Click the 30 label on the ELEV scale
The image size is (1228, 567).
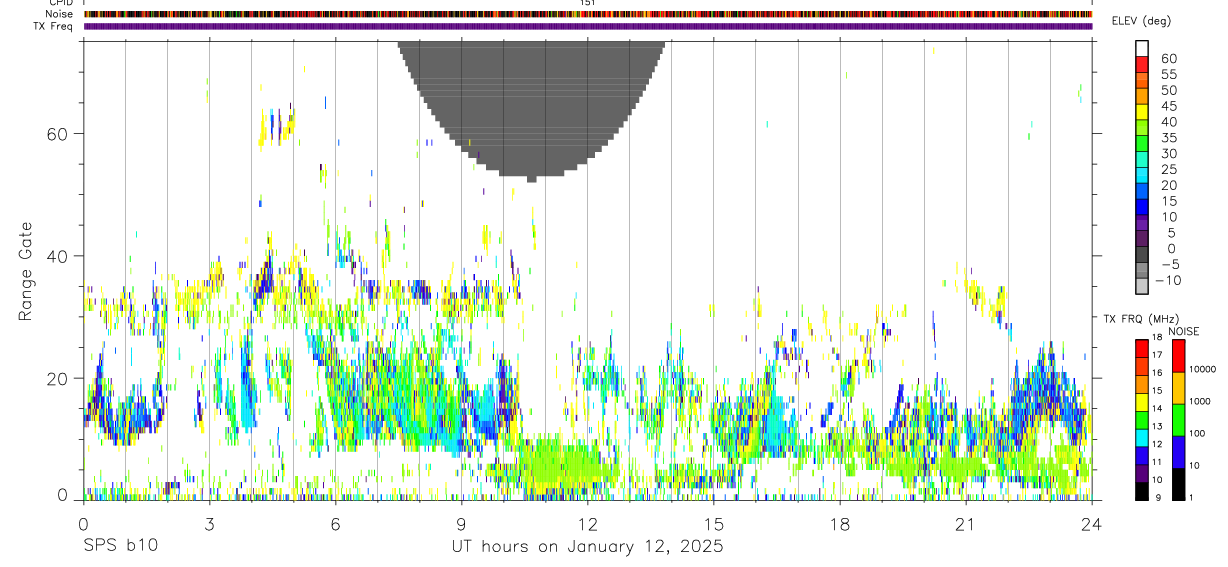[x=1168, y=154]
